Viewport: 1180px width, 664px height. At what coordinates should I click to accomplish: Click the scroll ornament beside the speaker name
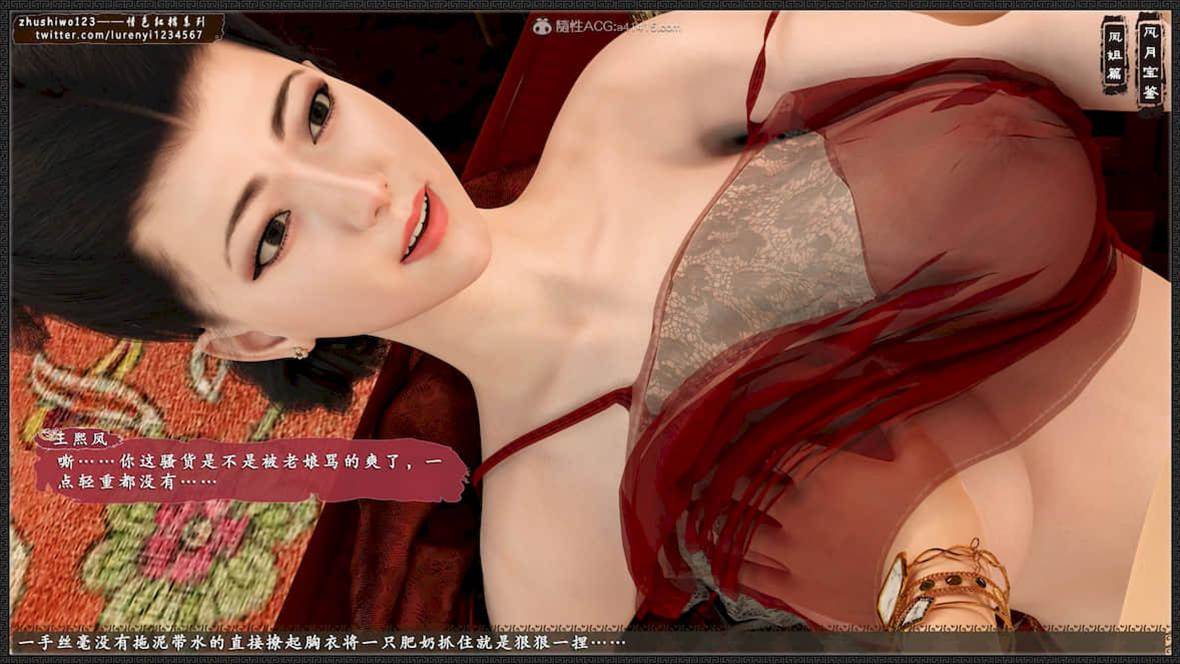coord(46,436)
